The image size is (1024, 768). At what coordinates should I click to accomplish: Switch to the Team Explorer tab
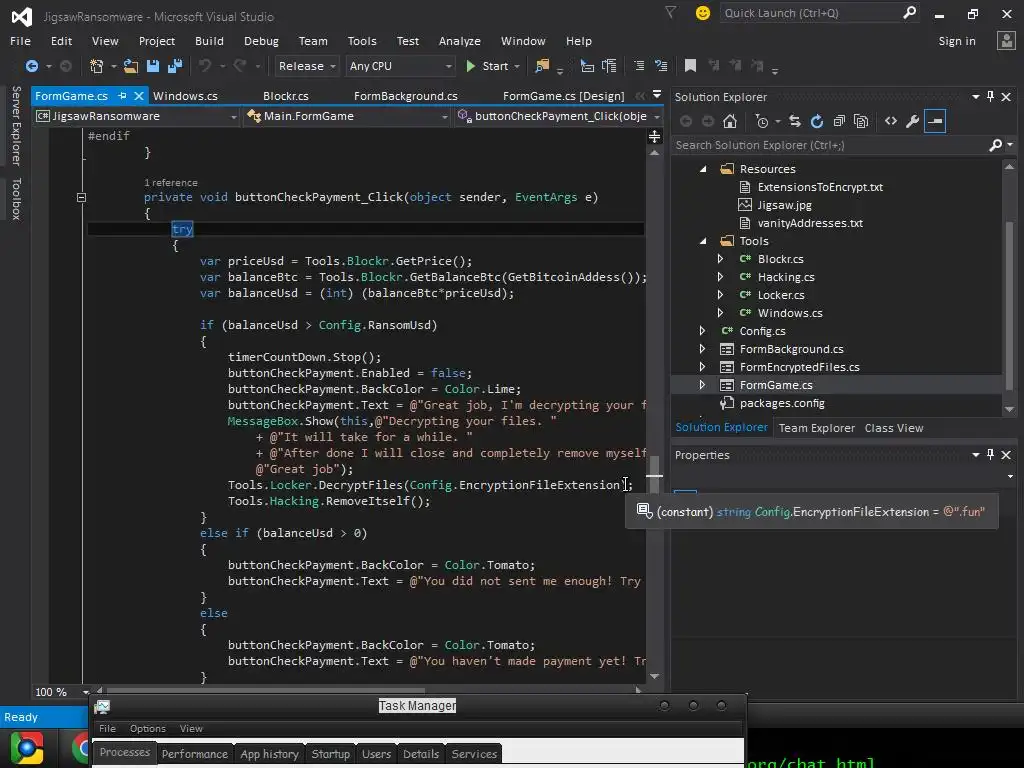816,428
